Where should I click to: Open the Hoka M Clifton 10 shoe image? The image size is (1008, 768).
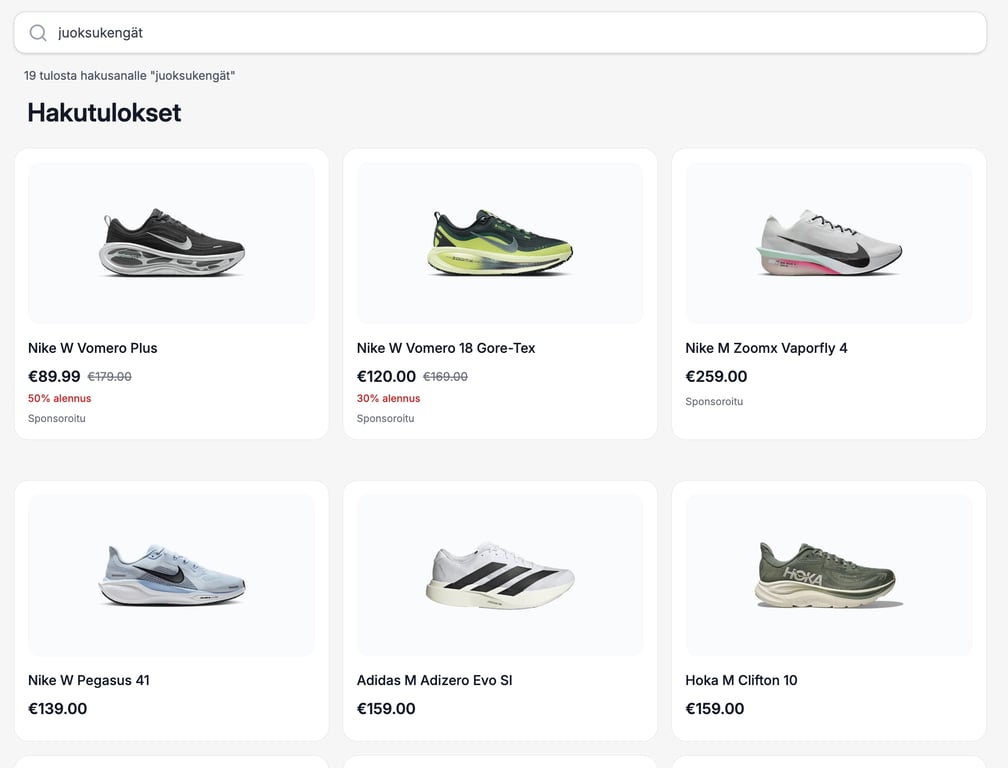(828, 575)
